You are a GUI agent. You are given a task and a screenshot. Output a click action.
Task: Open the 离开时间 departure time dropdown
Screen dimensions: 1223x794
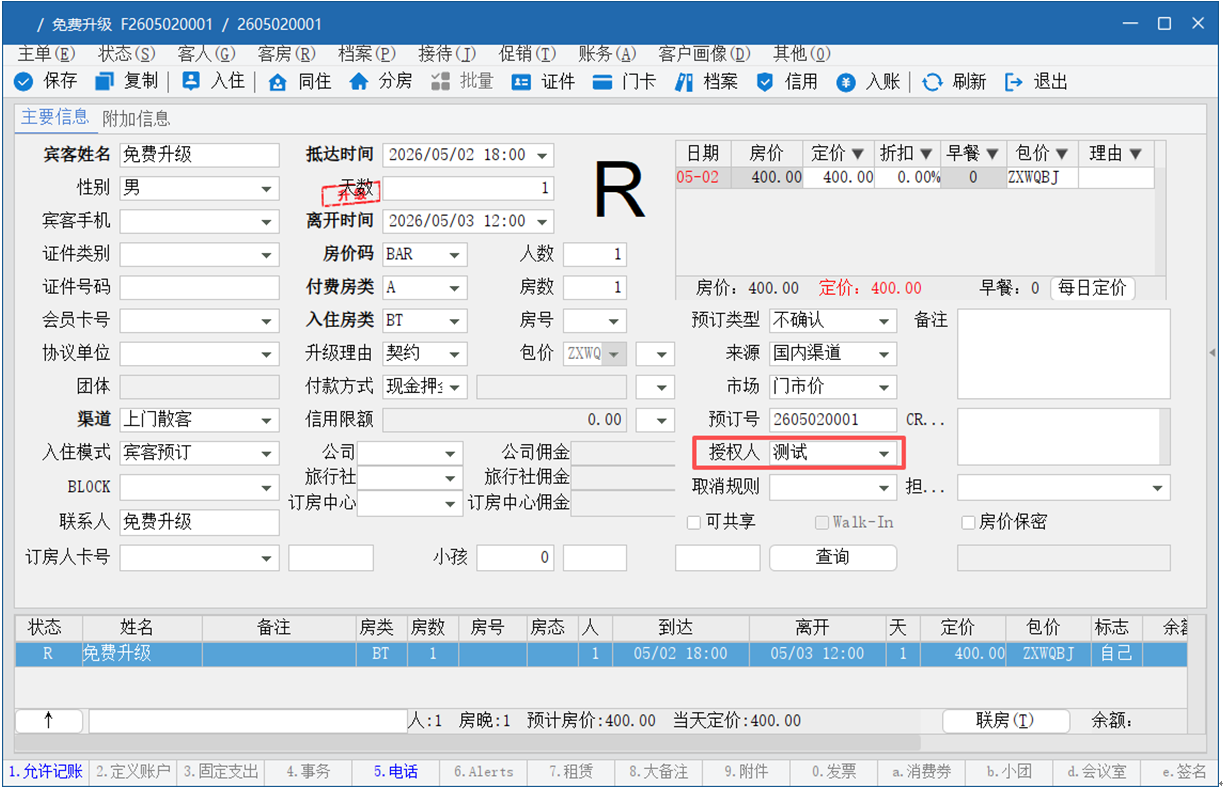point(542,221)
